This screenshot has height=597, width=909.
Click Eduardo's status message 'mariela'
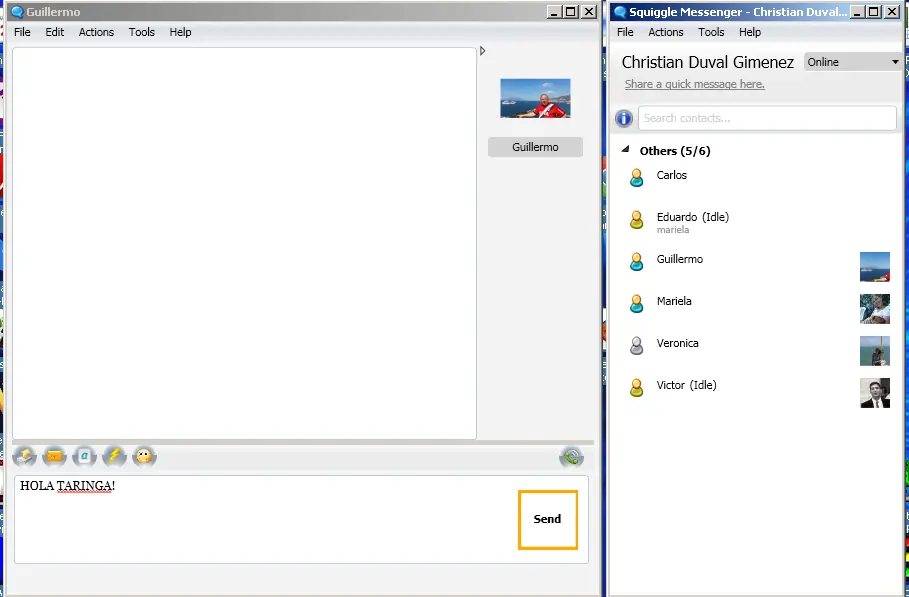(x=672, y=230)
